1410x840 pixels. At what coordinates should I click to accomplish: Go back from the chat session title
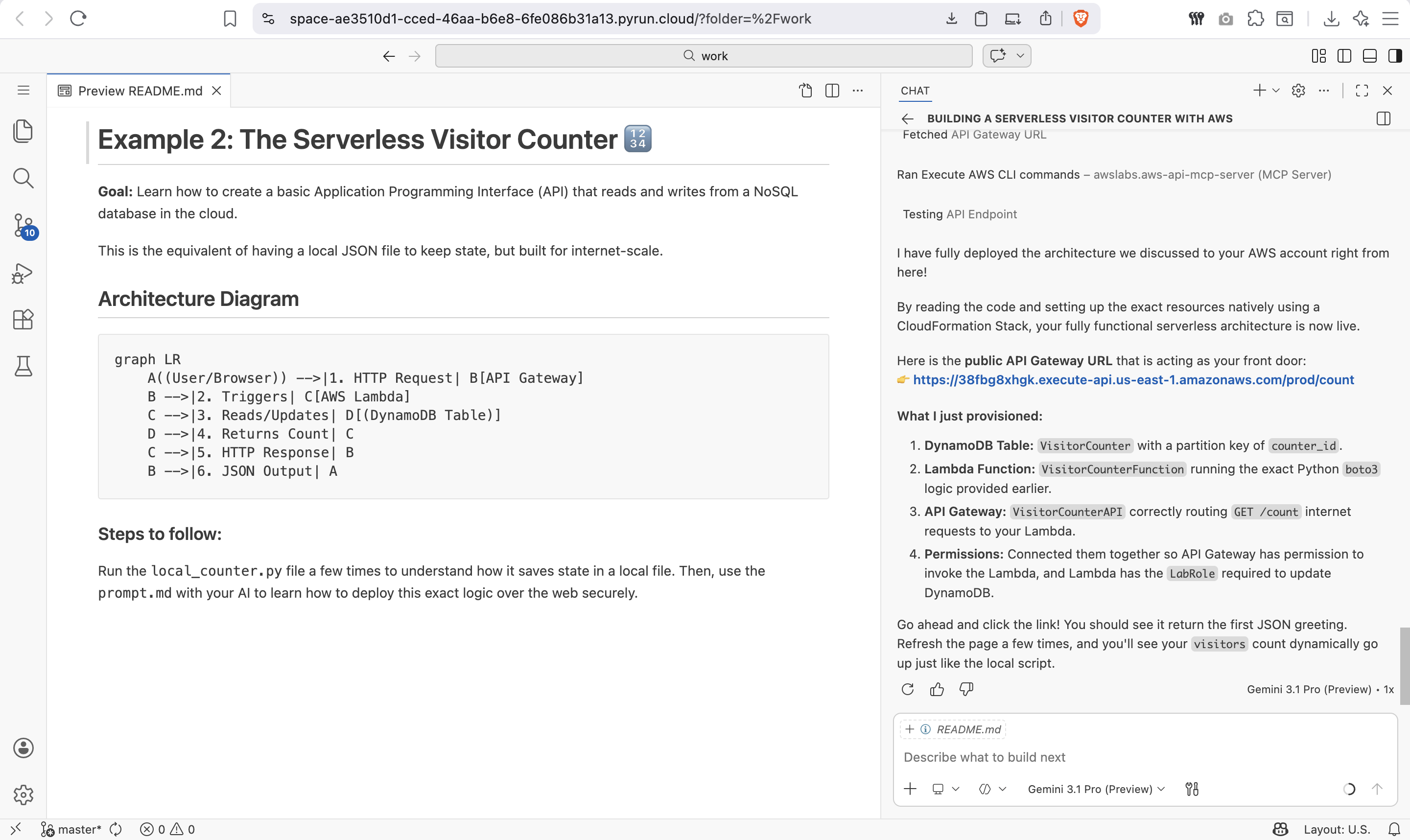[x=907, y=118]
